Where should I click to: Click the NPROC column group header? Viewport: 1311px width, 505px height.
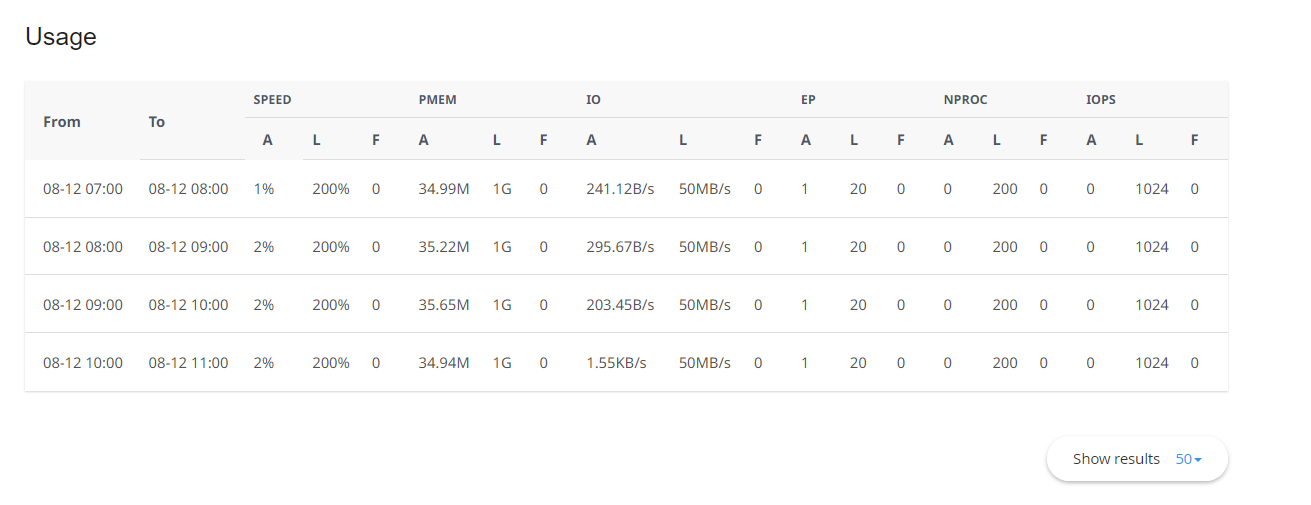tap(965, 100)
